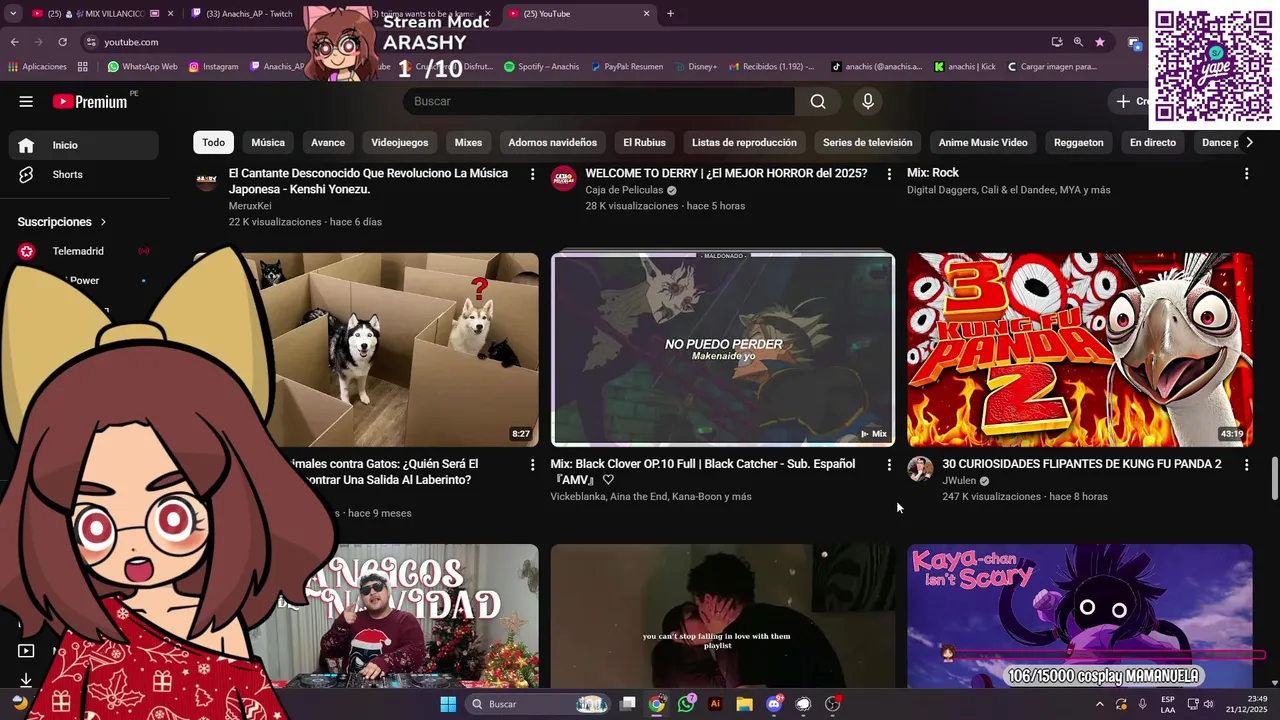The height and width of the screenshot is (720, 1280).
Task: Select the Adornos navideños chip
Action: coord(553,142)
